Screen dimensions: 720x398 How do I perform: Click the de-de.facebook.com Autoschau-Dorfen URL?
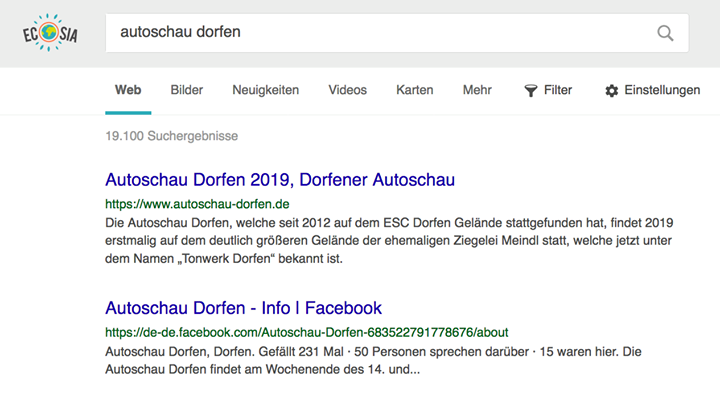307,332
